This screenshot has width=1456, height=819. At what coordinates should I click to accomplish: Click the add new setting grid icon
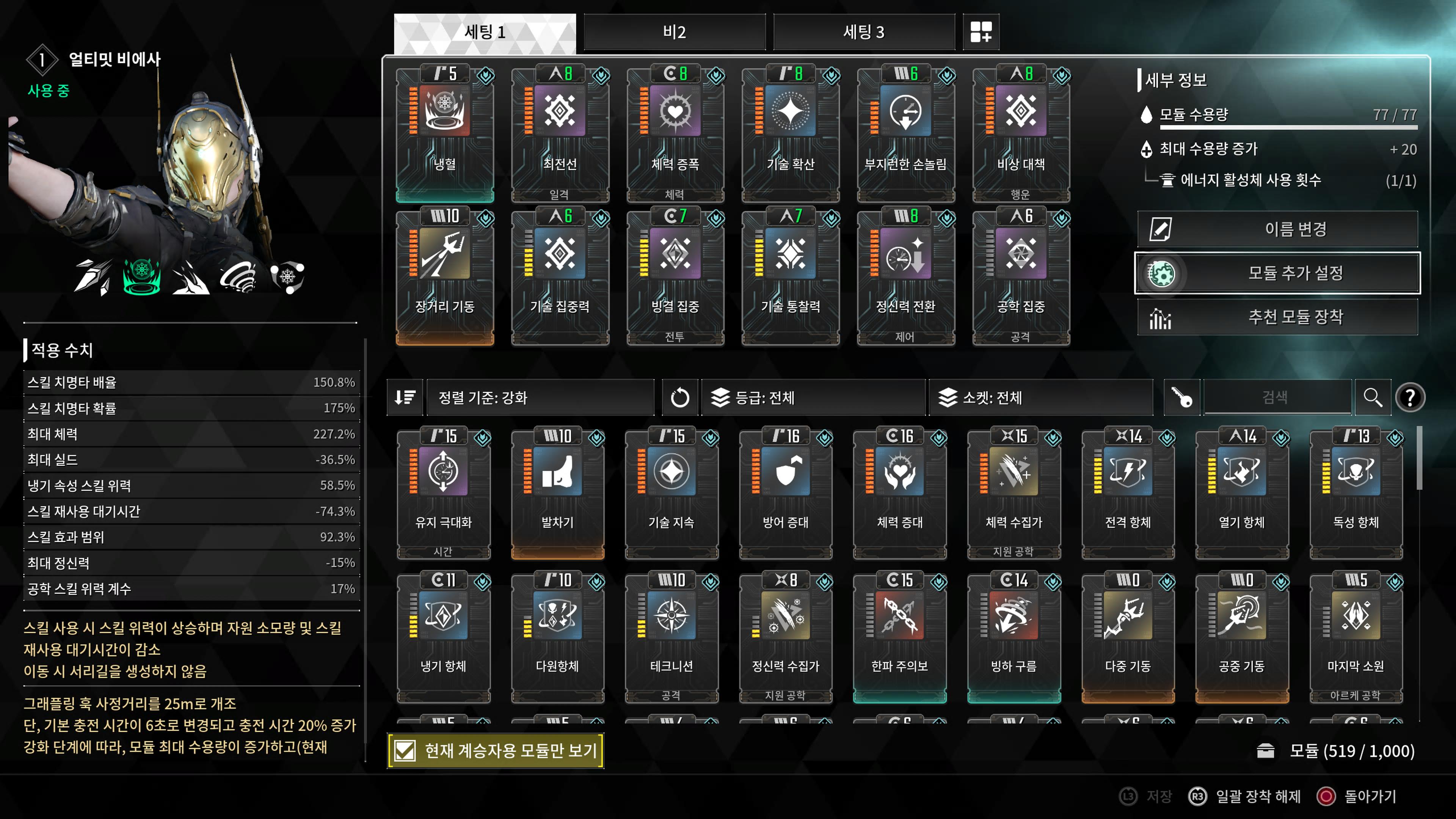click(x=981, y=32)
